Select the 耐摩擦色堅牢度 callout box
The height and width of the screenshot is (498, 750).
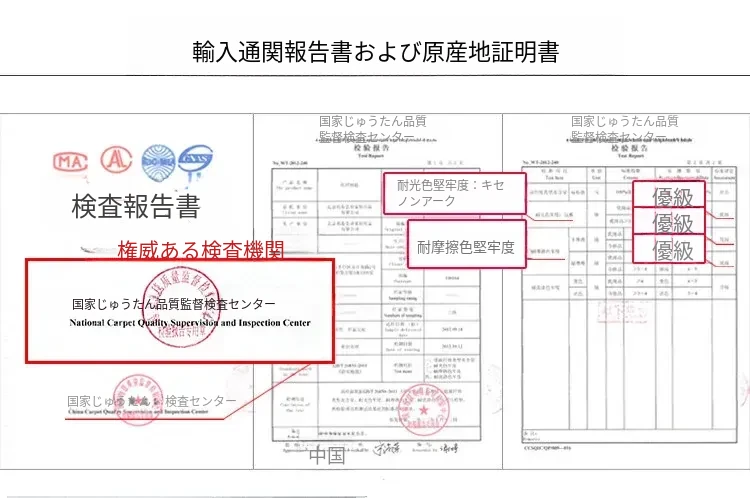[467, 246]
